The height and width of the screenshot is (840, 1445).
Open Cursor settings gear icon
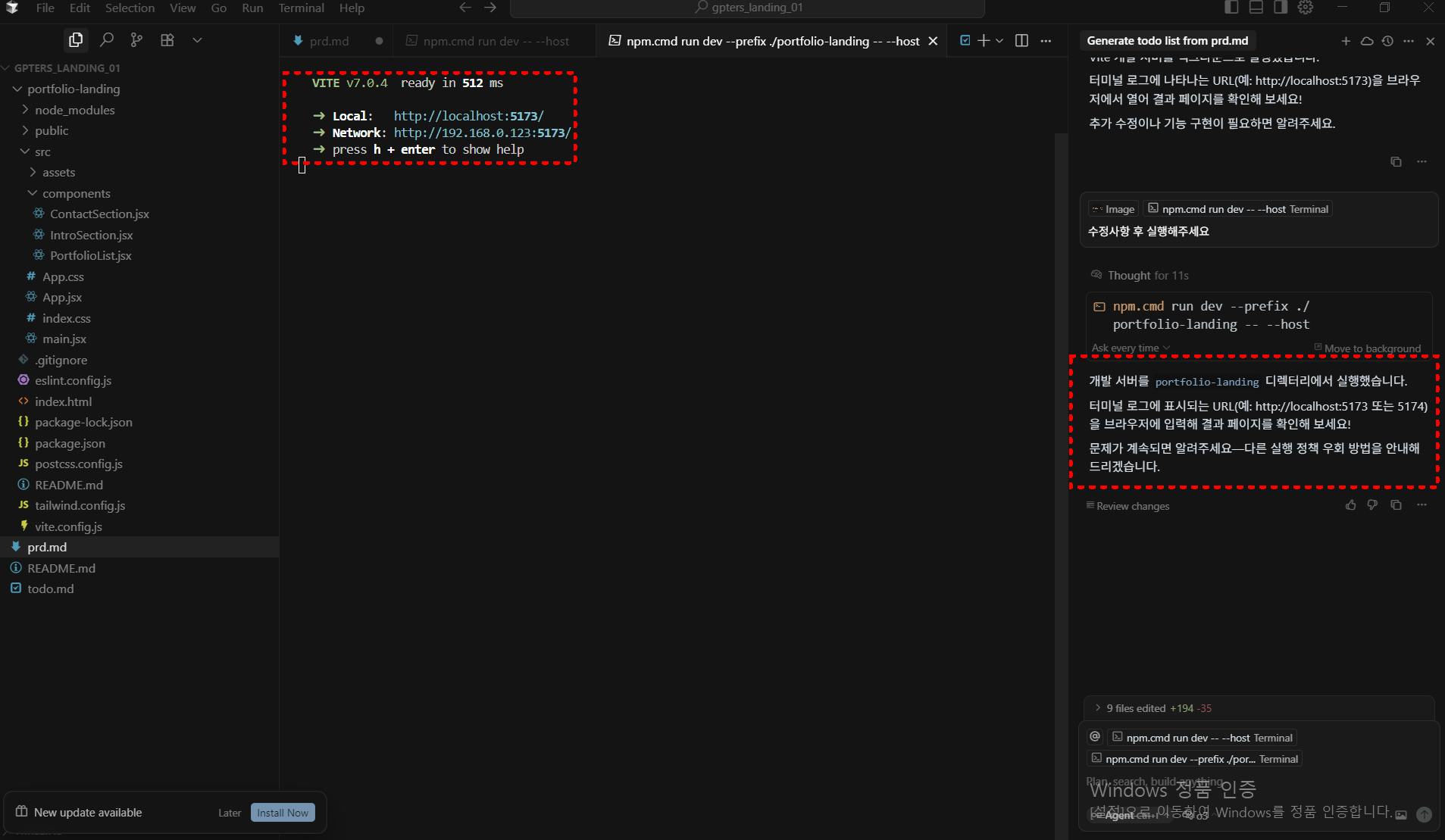pyautogui.click(x=1305, y=8)
